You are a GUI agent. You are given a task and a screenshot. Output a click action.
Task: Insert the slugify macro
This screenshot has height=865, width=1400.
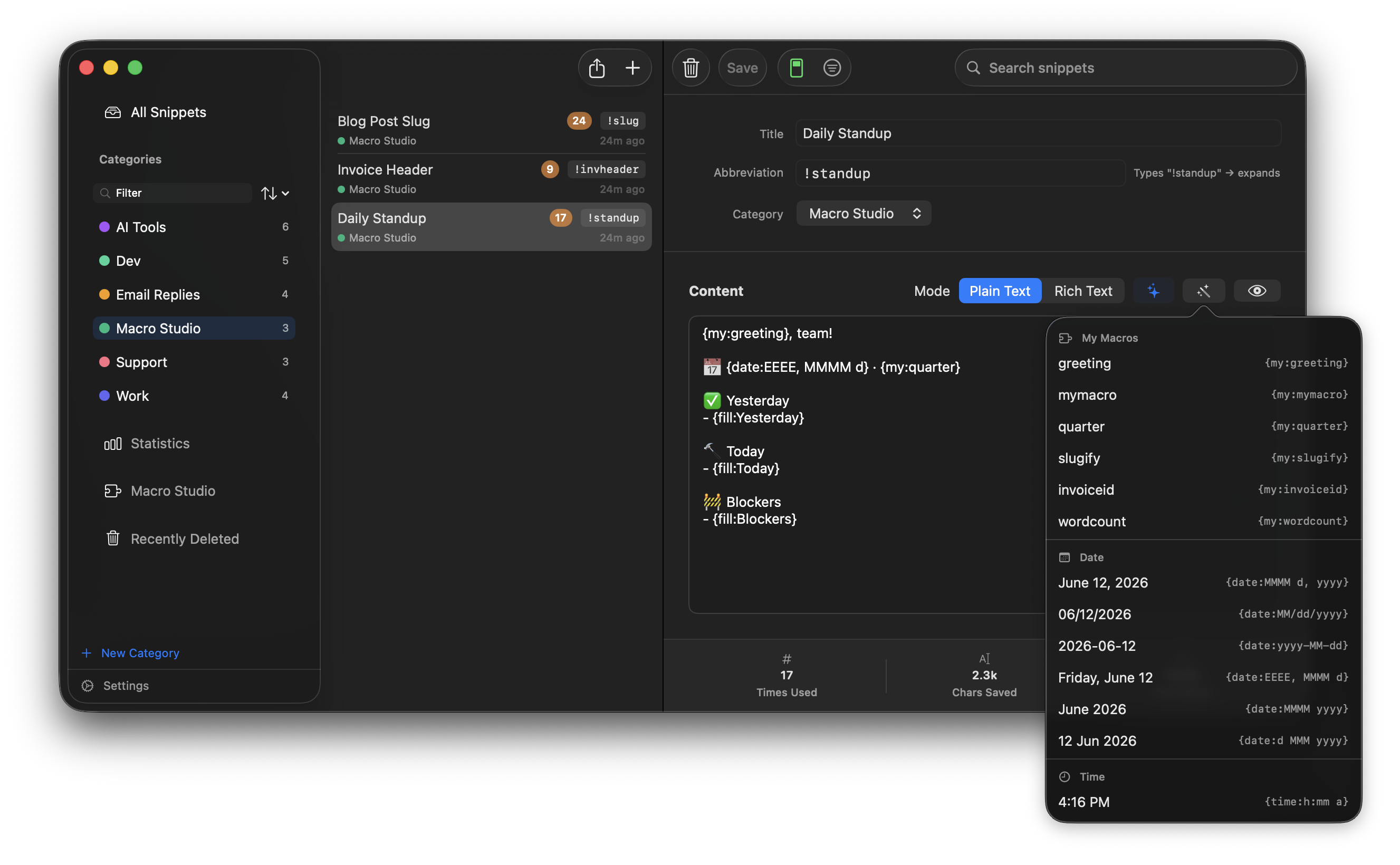(1203, 458)
